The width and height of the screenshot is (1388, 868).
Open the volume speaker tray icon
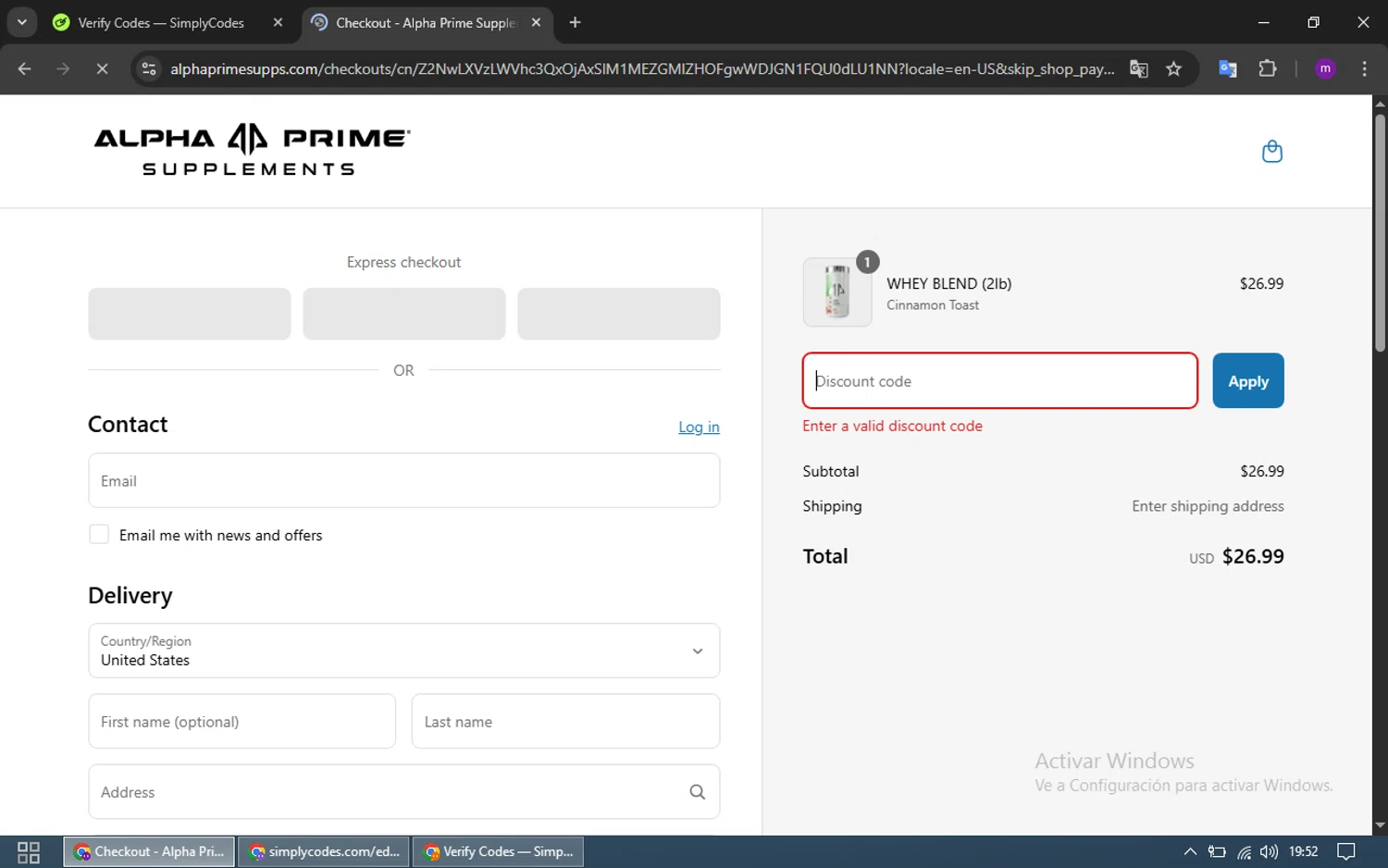tap(1269, 851)
